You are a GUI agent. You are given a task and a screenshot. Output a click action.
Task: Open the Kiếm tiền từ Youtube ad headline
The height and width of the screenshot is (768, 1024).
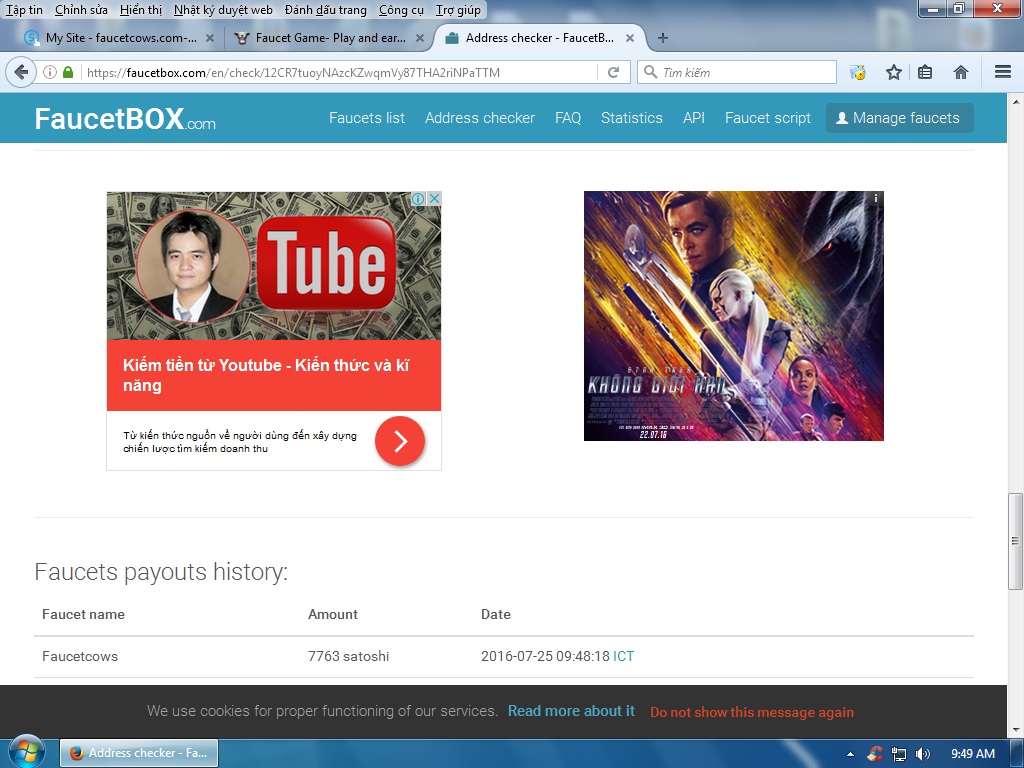(266, 375)
